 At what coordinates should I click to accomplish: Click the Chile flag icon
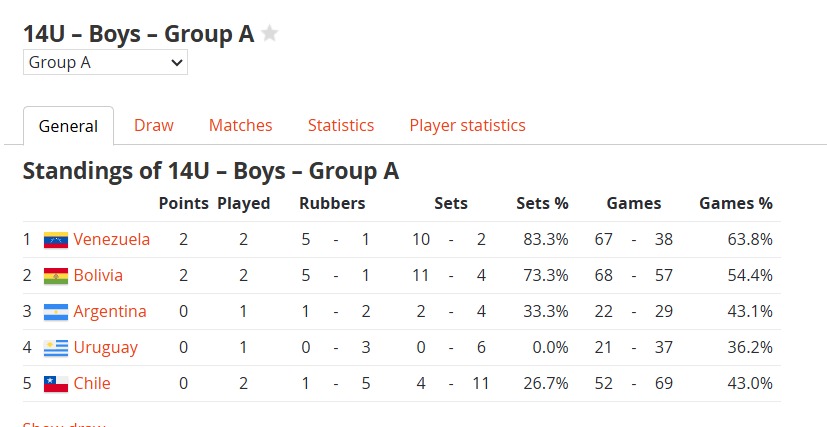(56, 384)
